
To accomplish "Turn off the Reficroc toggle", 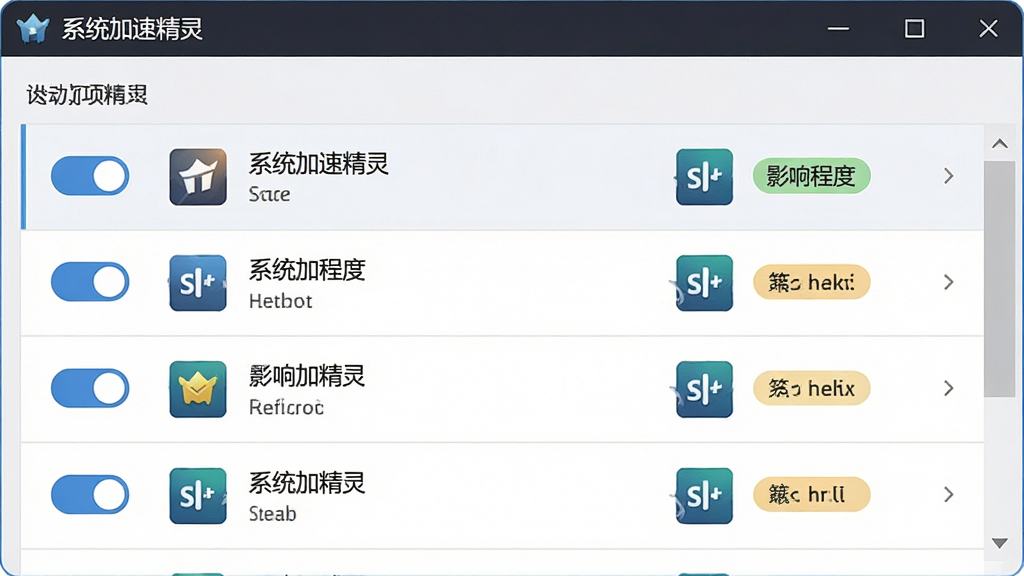I will [90, 388].
